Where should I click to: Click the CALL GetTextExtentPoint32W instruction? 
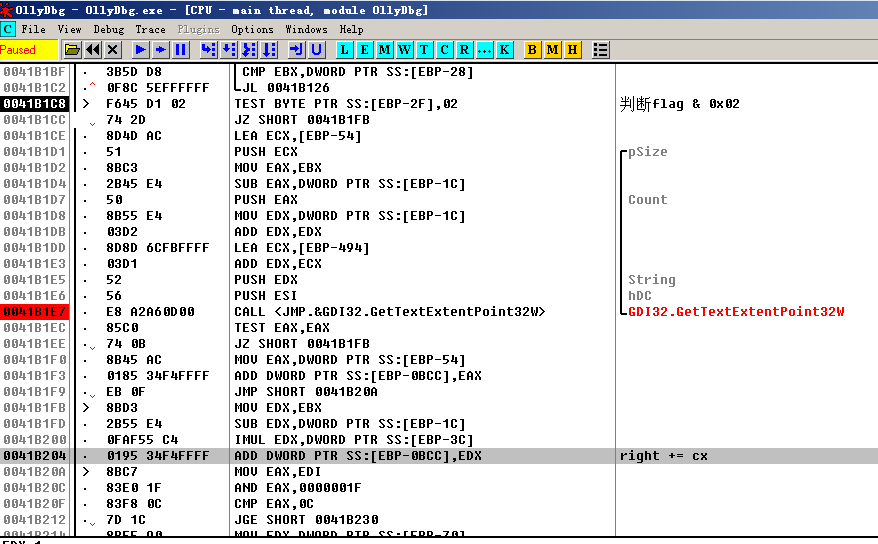coord(390,312)
